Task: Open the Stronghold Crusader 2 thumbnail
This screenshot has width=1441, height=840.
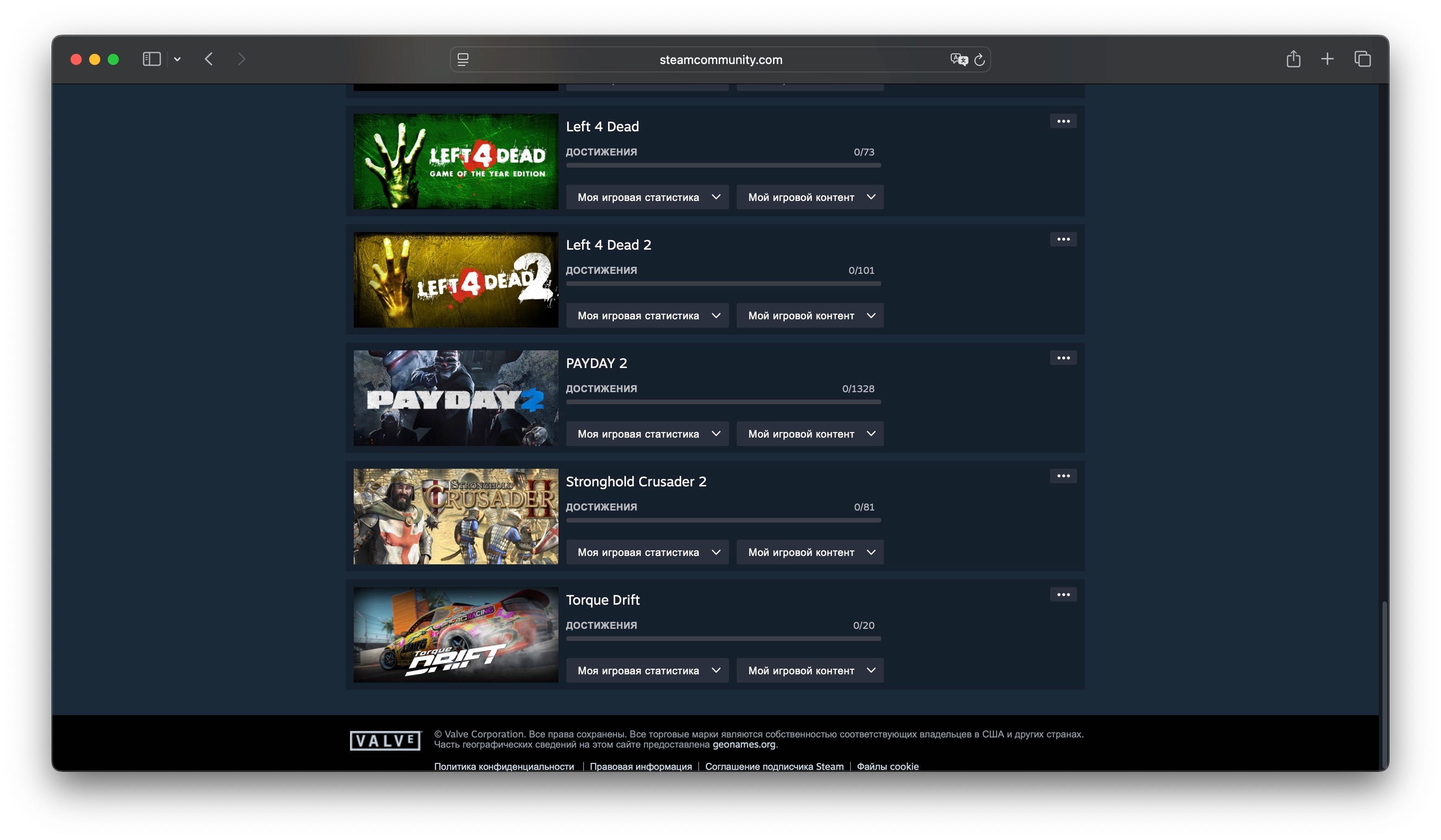Action: [456, 517]
